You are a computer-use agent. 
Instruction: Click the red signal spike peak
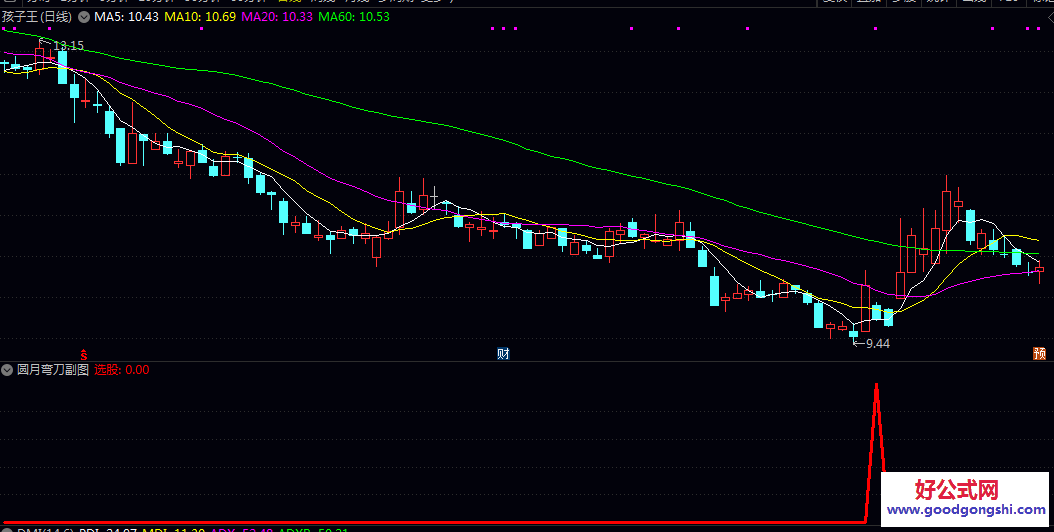coord(877,386)
